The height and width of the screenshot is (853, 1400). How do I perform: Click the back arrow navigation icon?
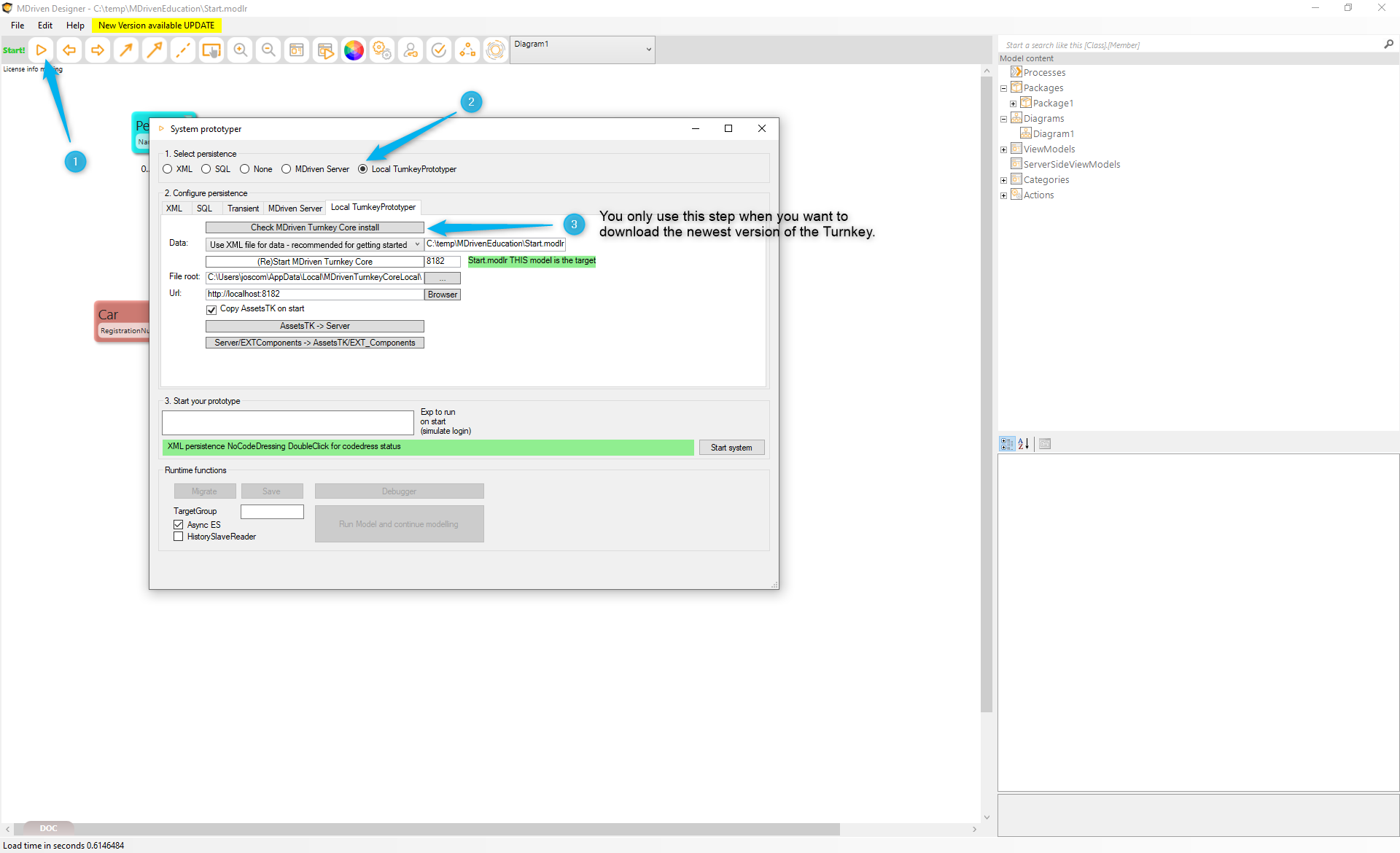coord(69,50)
